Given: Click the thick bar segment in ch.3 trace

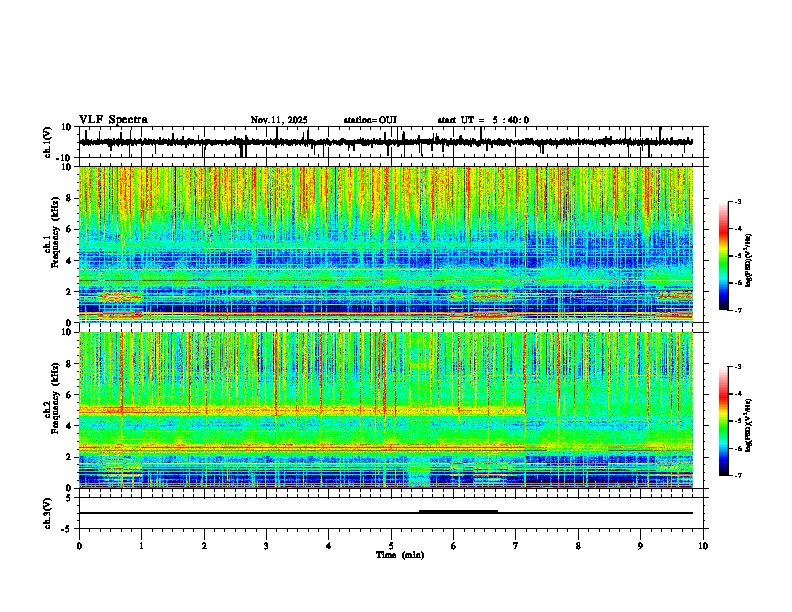Looking at the screenshot, I should pyautogui.click(x=459, y=512).
